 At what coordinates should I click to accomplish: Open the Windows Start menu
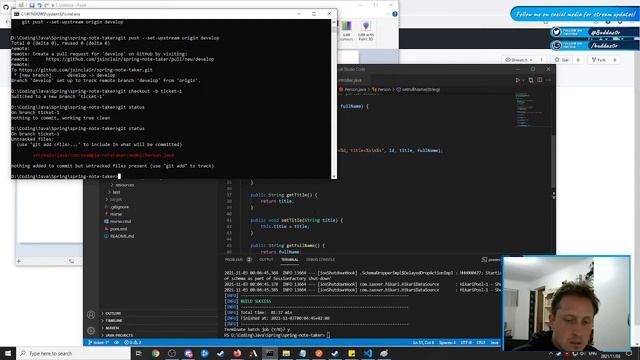(8, 353)
